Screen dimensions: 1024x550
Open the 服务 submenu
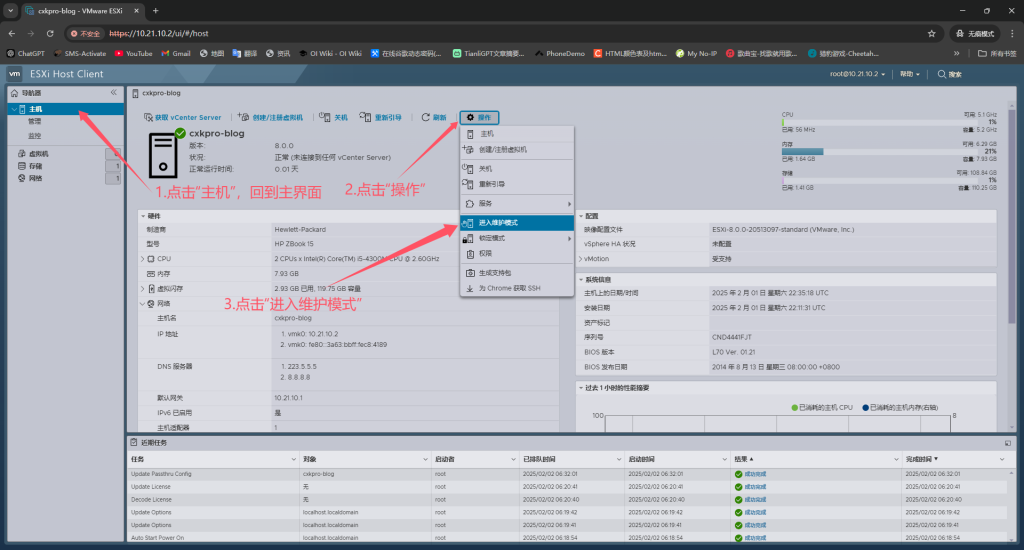tap(517, 204)
